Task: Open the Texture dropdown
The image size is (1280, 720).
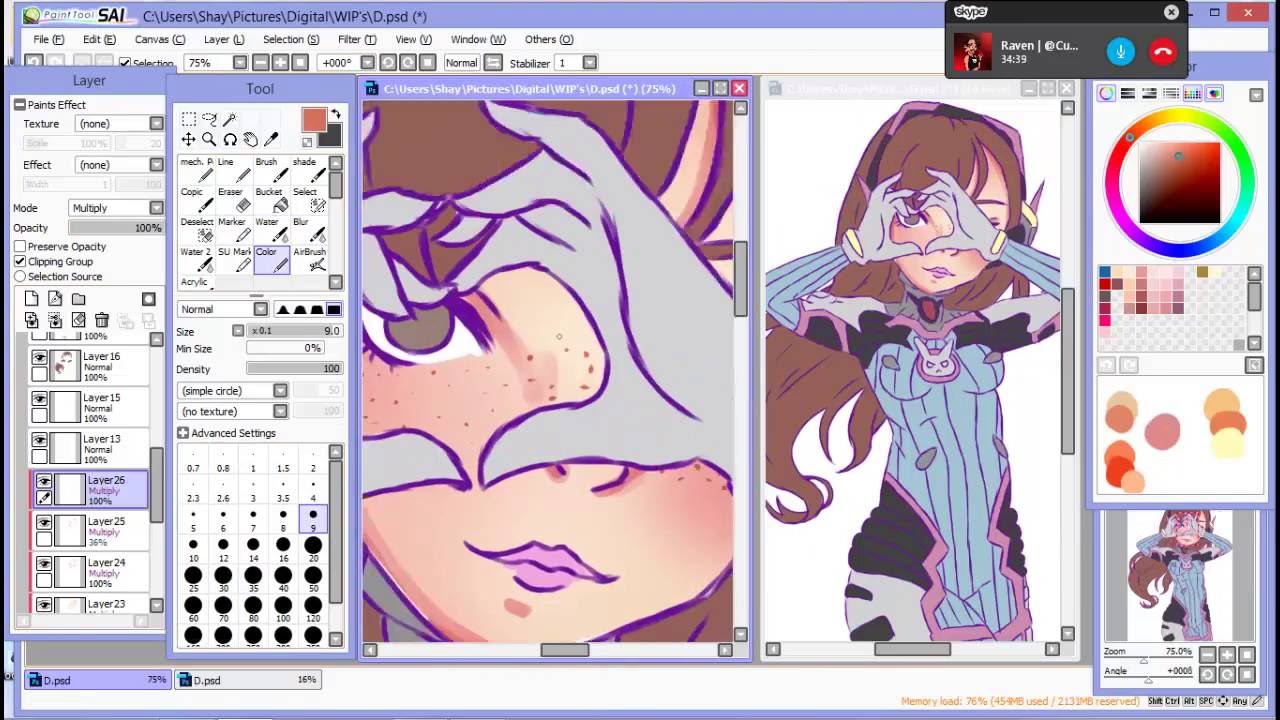Action: [x=120, y=123]
